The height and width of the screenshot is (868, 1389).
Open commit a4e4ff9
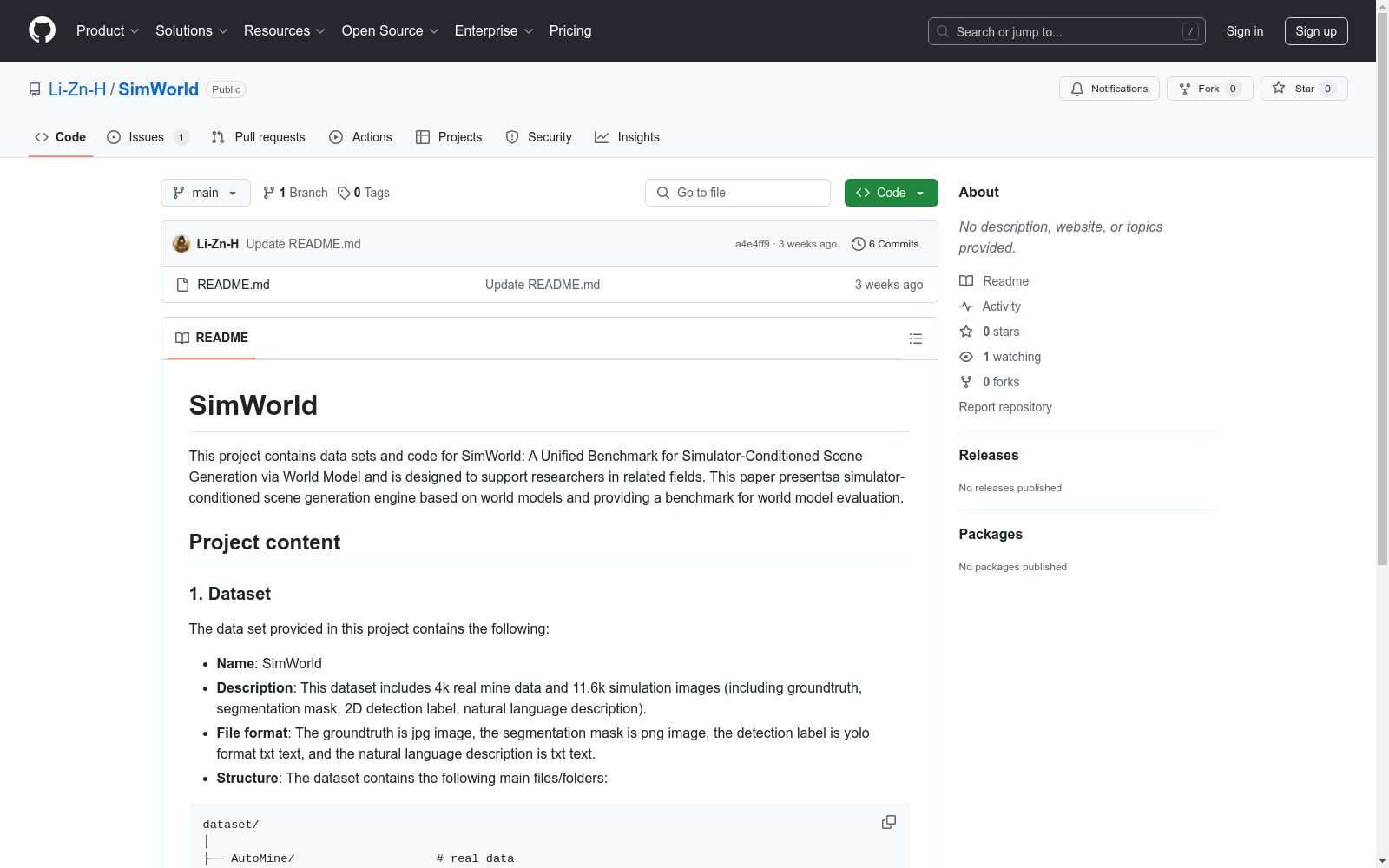pyautogui.click(x=753, y=244)
